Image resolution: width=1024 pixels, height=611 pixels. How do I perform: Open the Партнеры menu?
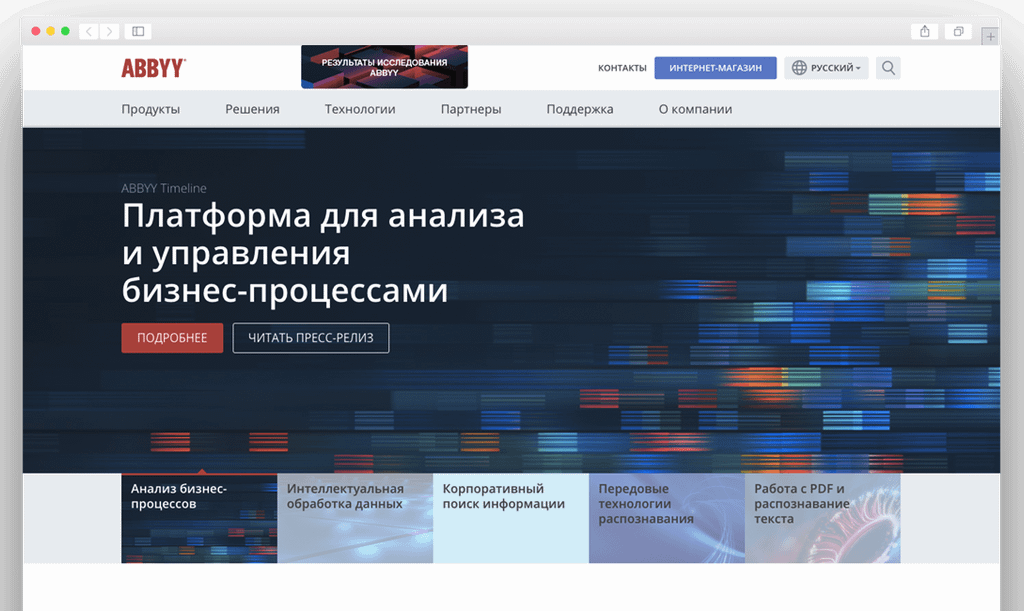point(471,109)
